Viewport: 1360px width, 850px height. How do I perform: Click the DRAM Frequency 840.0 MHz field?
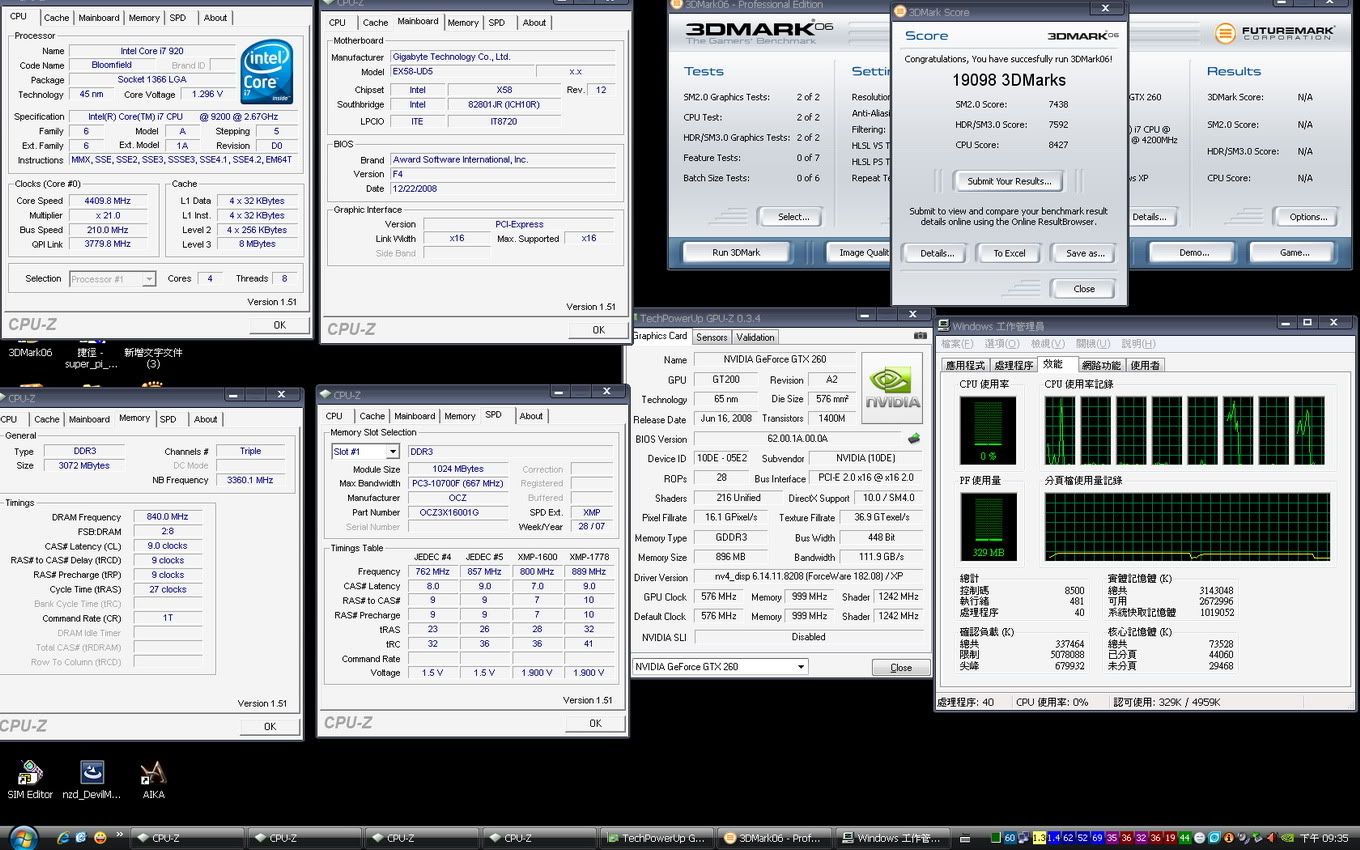coord(167,517)
